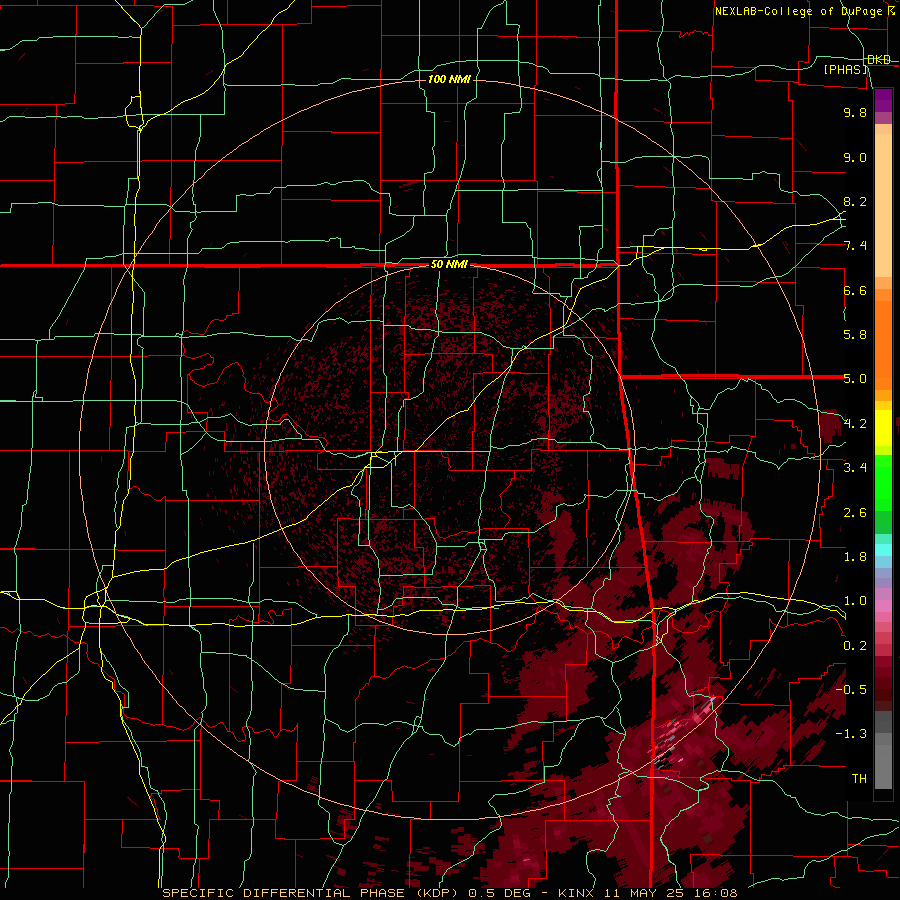Click the 6.6 value on the color scale
This screenshot has width=900, height=900.
pyautogui.click(x=855, y=290)
